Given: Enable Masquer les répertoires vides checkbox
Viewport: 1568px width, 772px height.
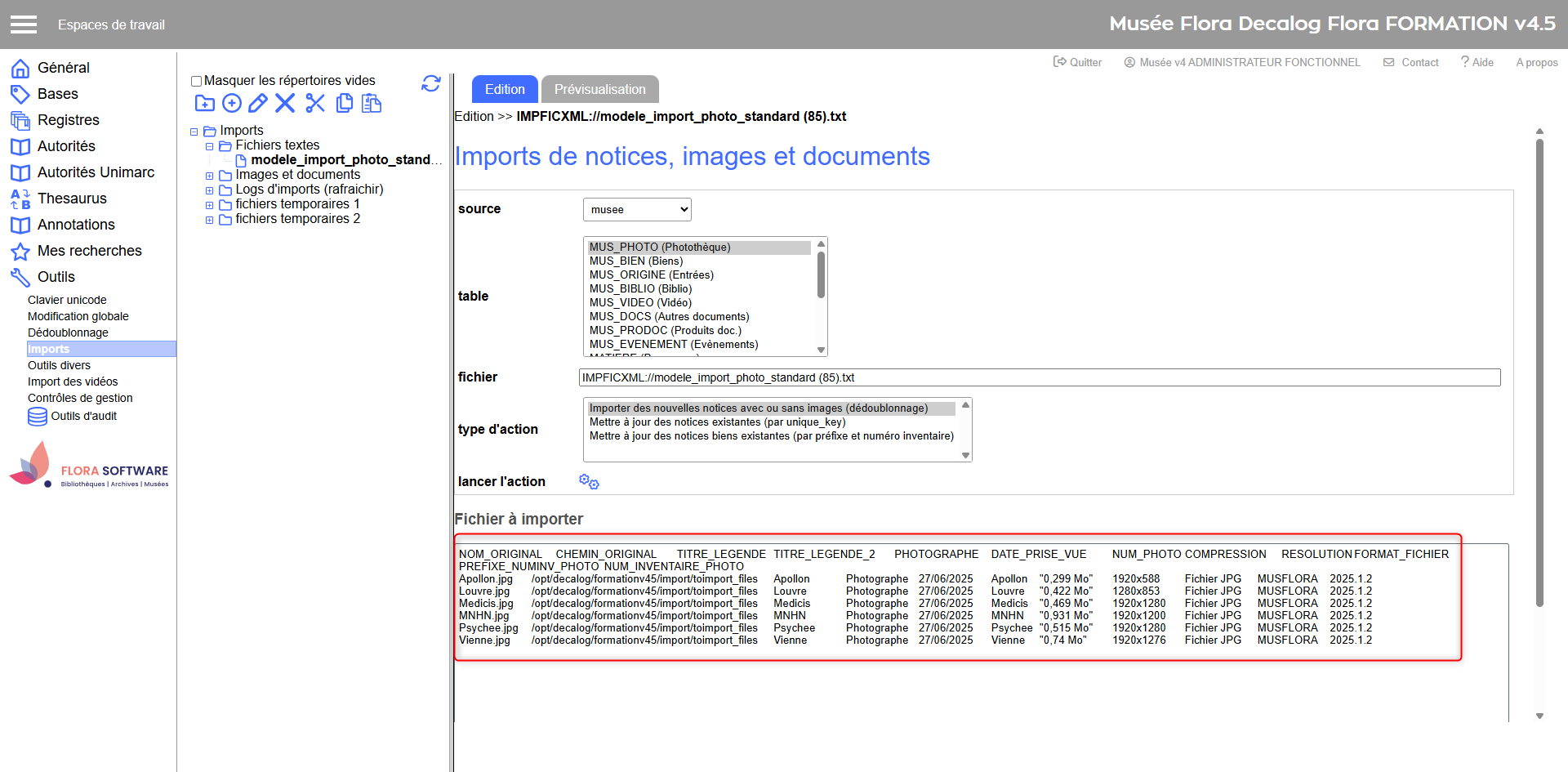Looking at the screenshot, I should pyautogui.click(x=196, y=81).
